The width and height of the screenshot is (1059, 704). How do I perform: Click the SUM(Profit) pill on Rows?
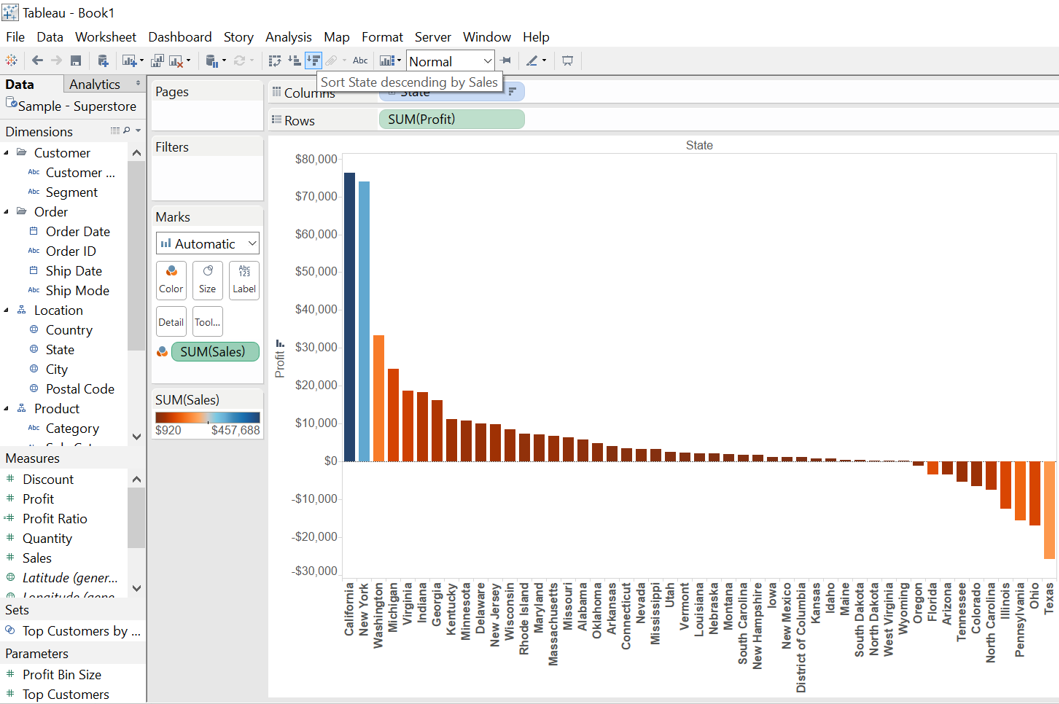click(451, 119)
